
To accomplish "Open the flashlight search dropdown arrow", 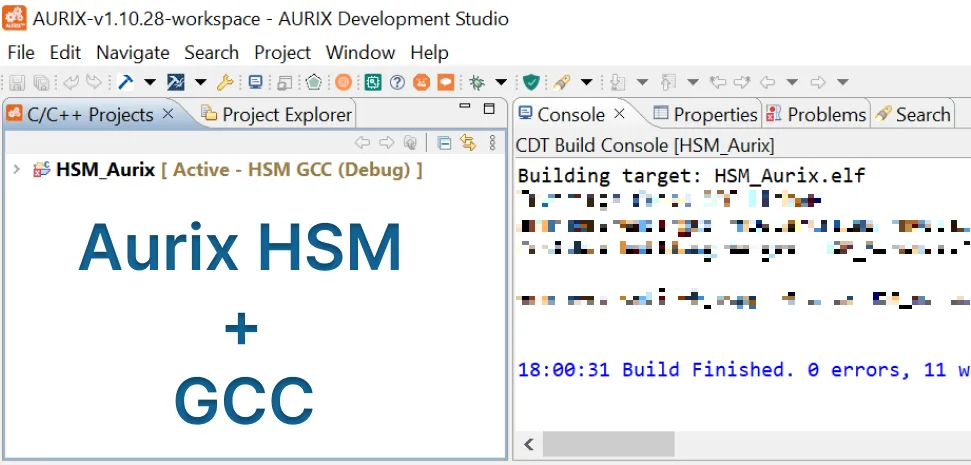I will pyautogui.click(x=586, y=82).
